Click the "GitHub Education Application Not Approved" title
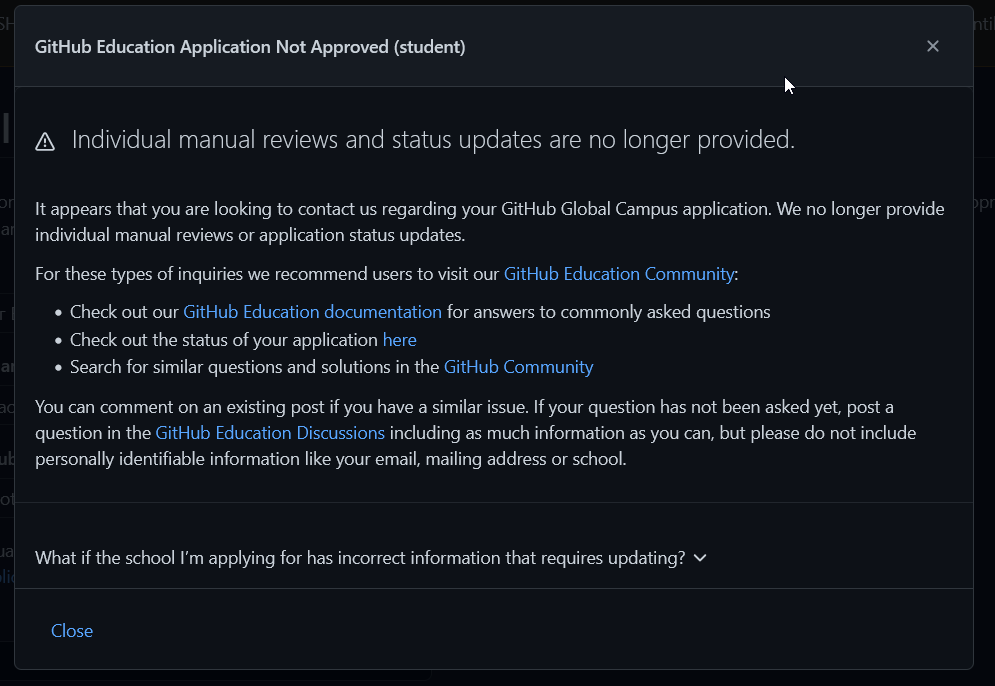Screen dimensions: 995x686 250,47
